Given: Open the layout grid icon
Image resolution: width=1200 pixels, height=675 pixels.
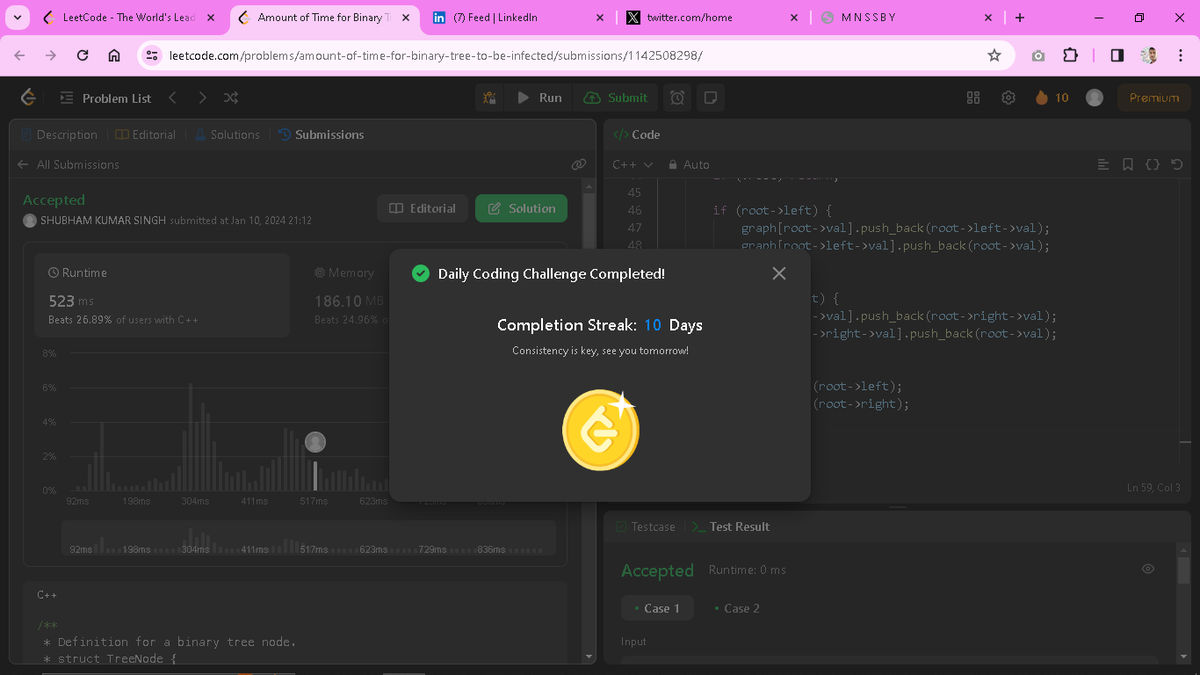Looking at the screenshot, I should tap(974, 98).
